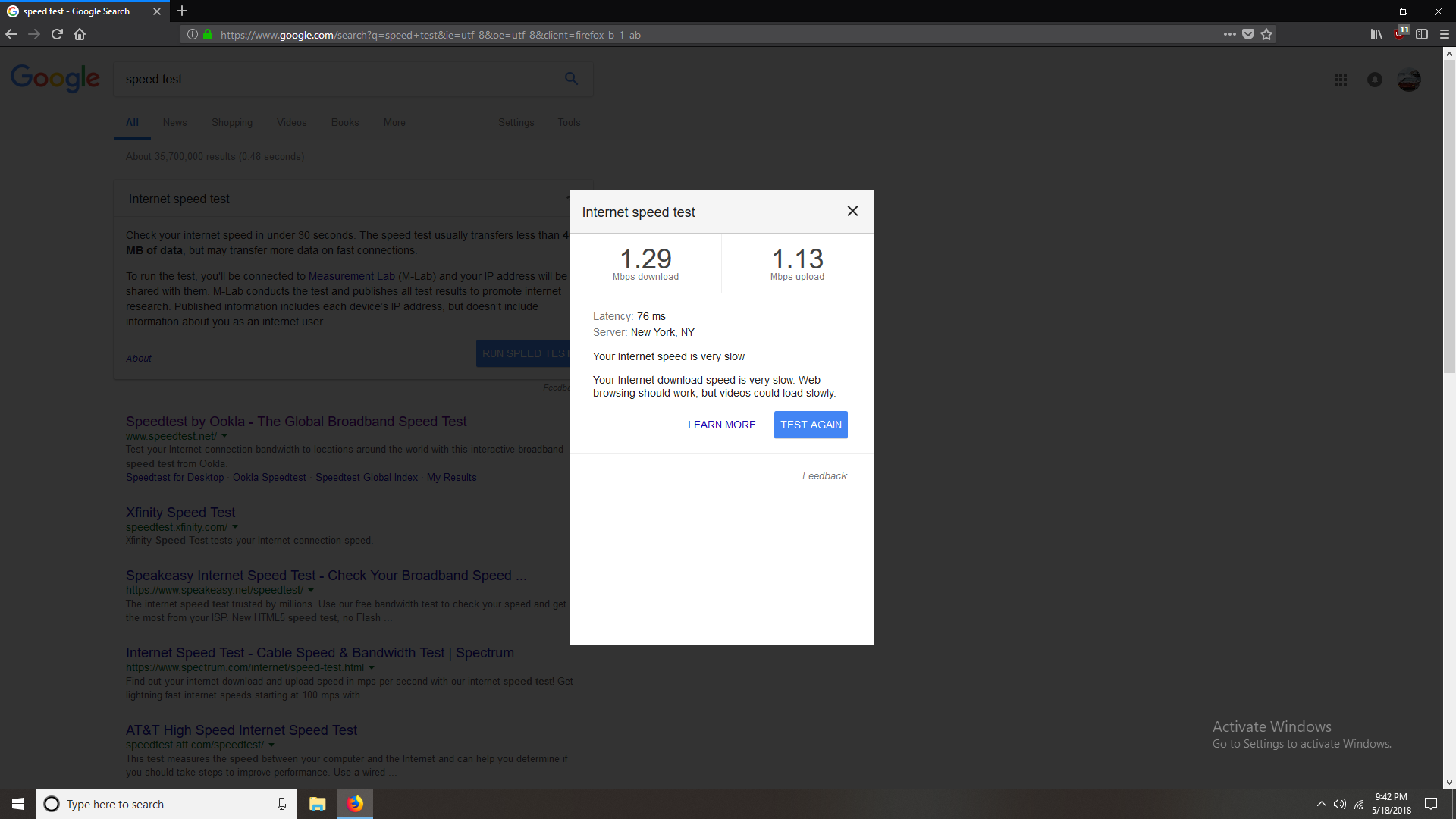This screenshot has width=1456, height=819.
Task: Close the Internet speed test dialog
Action: (x=852, y=211)
